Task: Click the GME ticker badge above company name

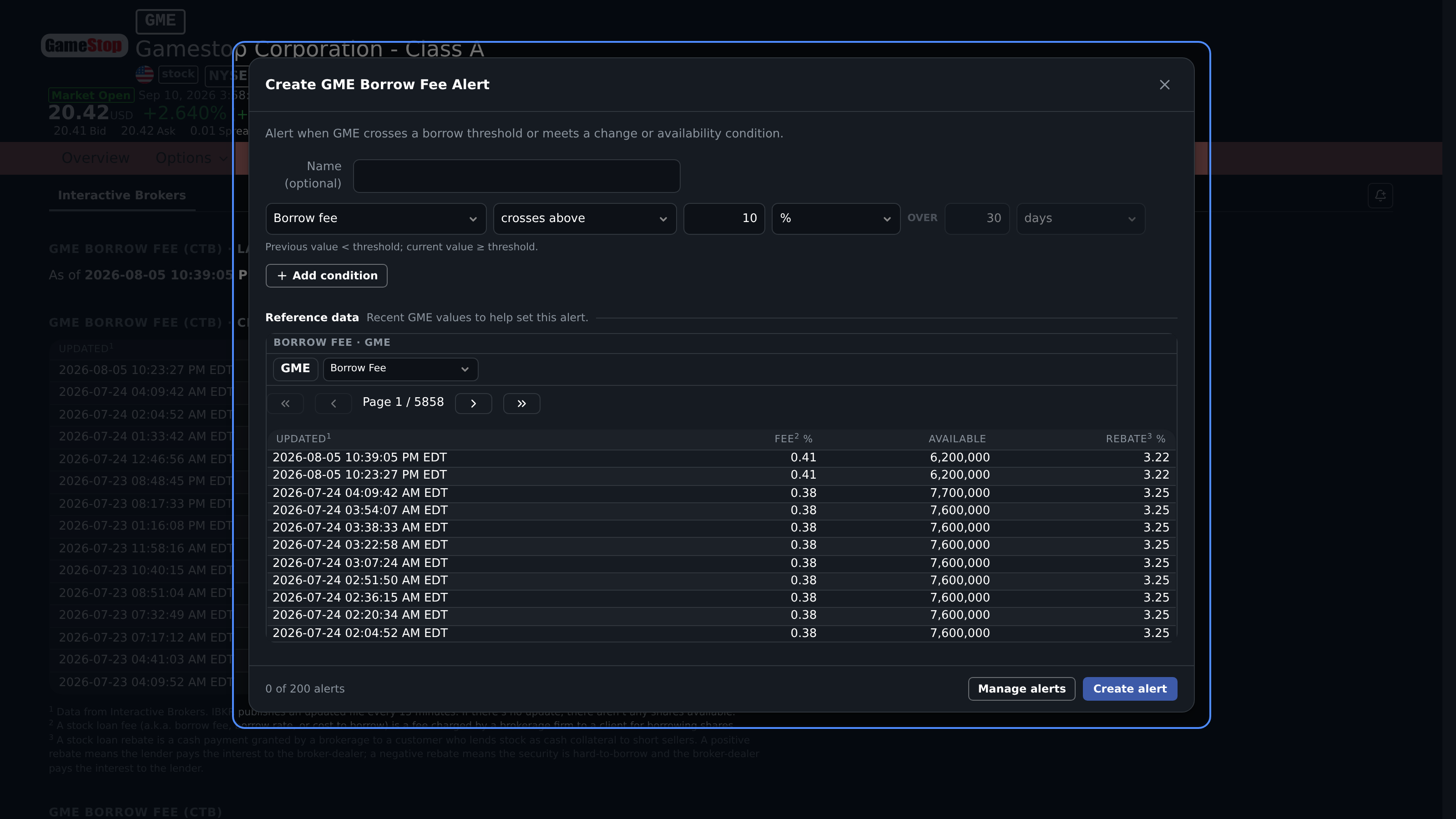Action: [160, 21]
